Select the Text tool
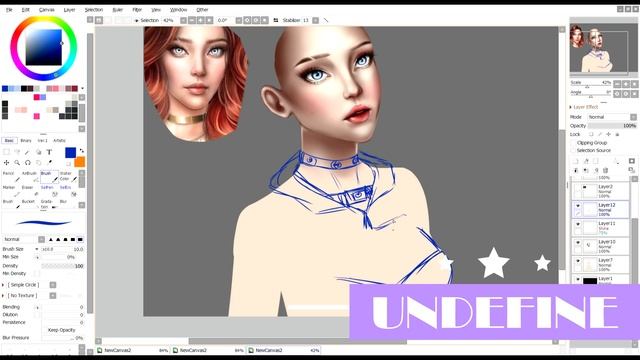 point(49,152)
